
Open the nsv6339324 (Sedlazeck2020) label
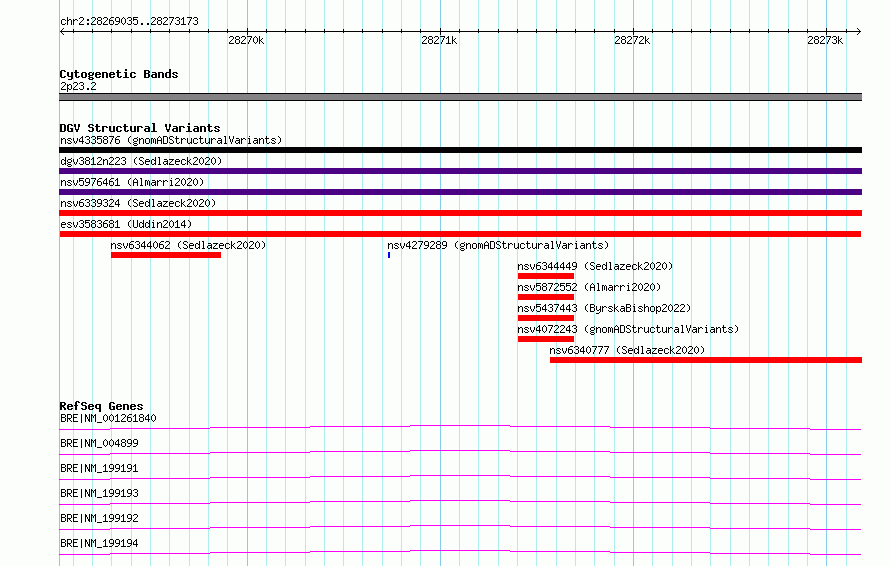coord(138,203)
